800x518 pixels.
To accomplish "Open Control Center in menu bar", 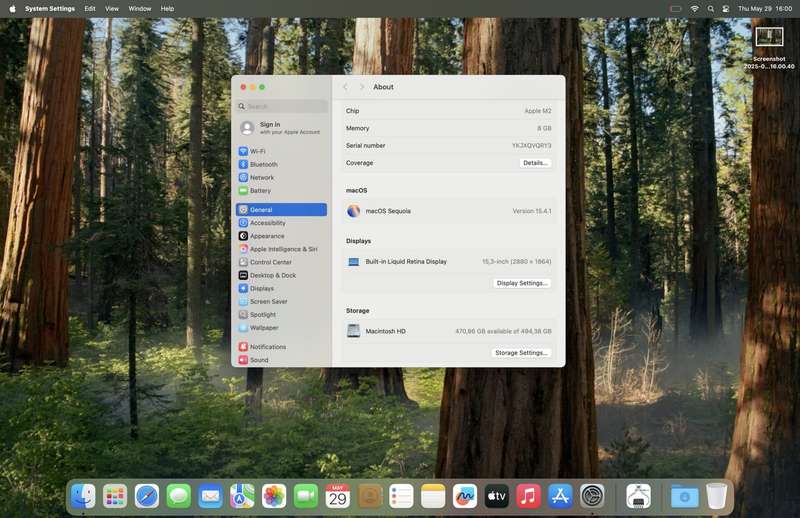I will click(x=726, y=9).
